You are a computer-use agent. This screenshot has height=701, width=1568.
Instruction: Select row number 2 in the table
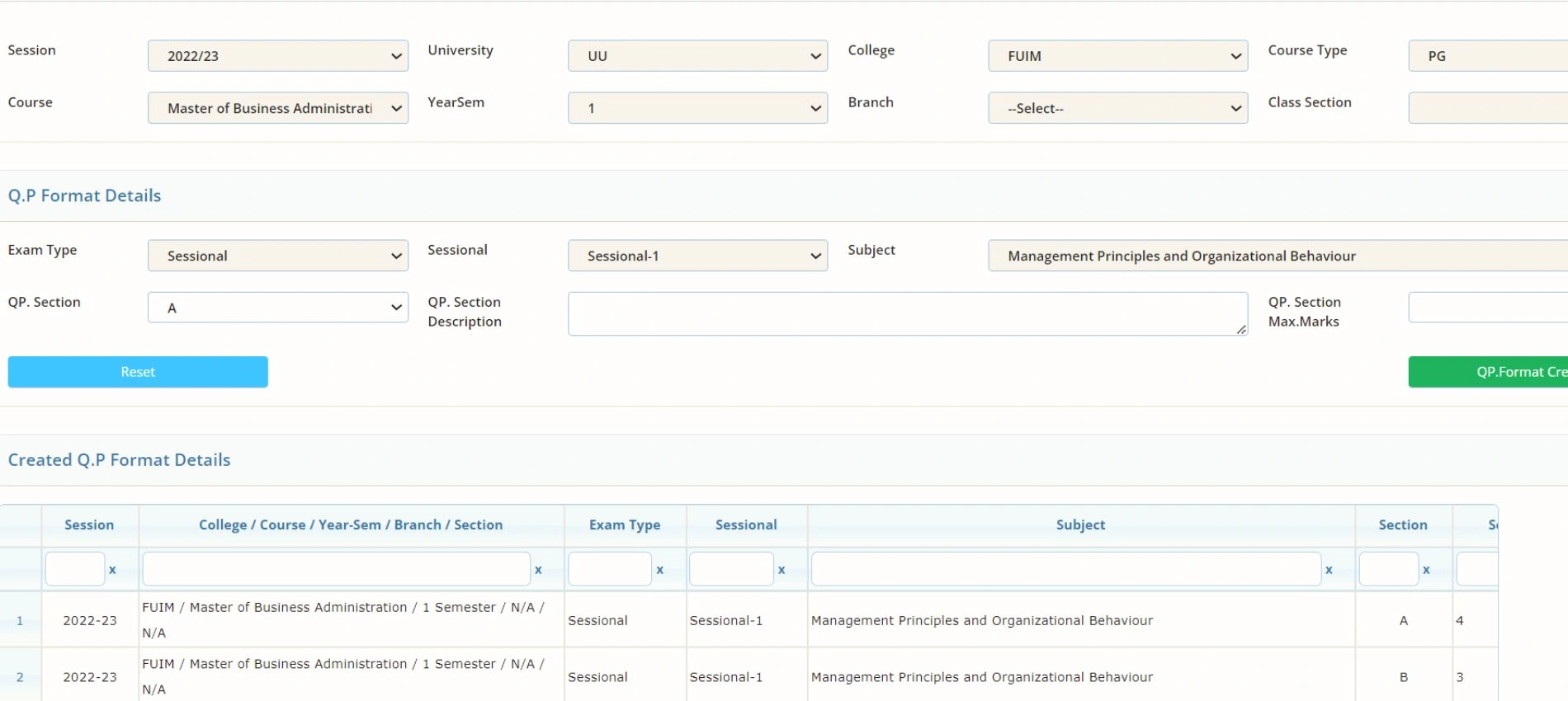tap(20, 677)
